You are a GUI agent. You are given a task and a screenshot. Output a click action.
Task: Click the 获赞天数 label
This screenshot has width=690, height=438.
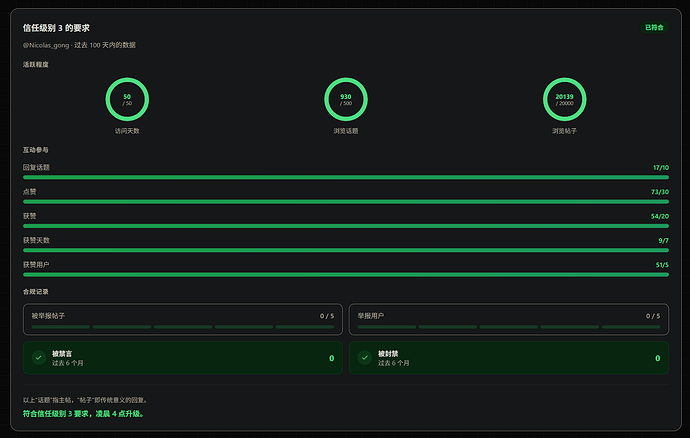coord(36,240)
